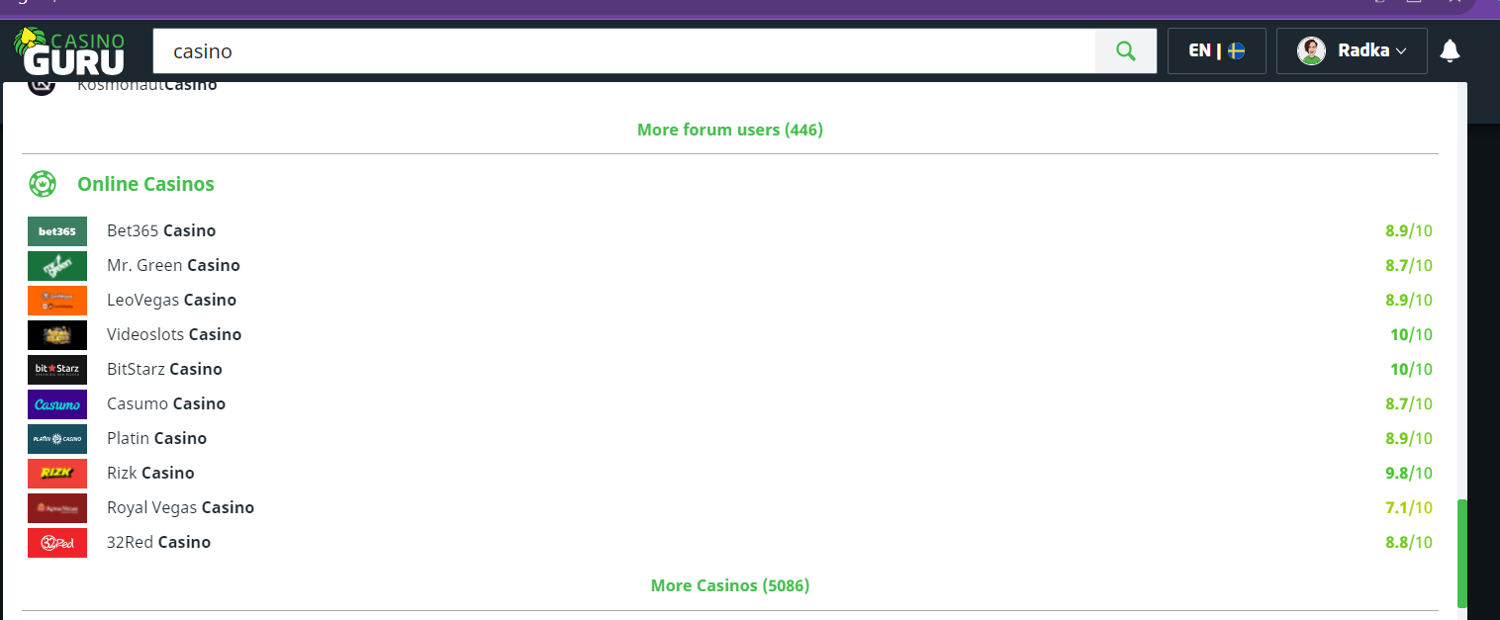Click the green vertical scrollbar thumb
This screenshot has width=1500, height=620.
pyautogui.click(x=1462, y=553)
